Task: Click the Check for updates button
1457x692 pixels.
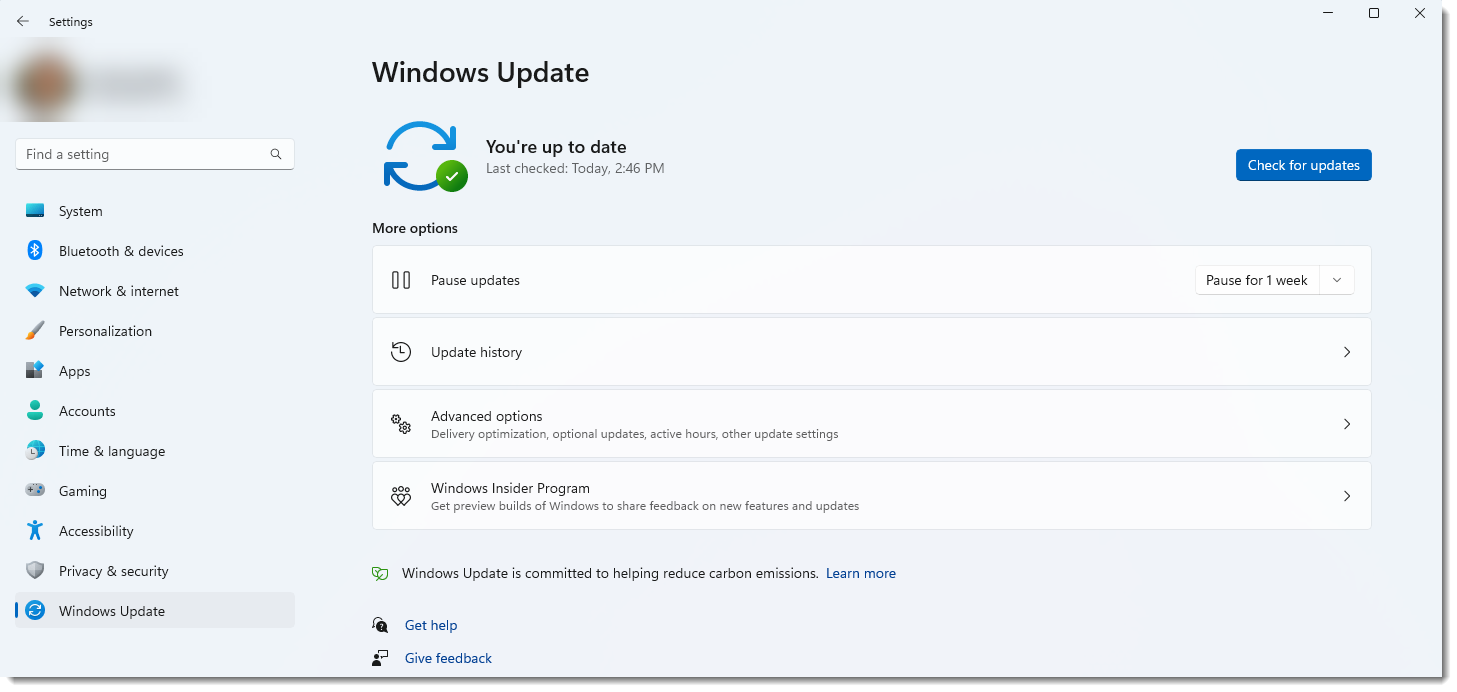Action: click(x=1304, y=165)
